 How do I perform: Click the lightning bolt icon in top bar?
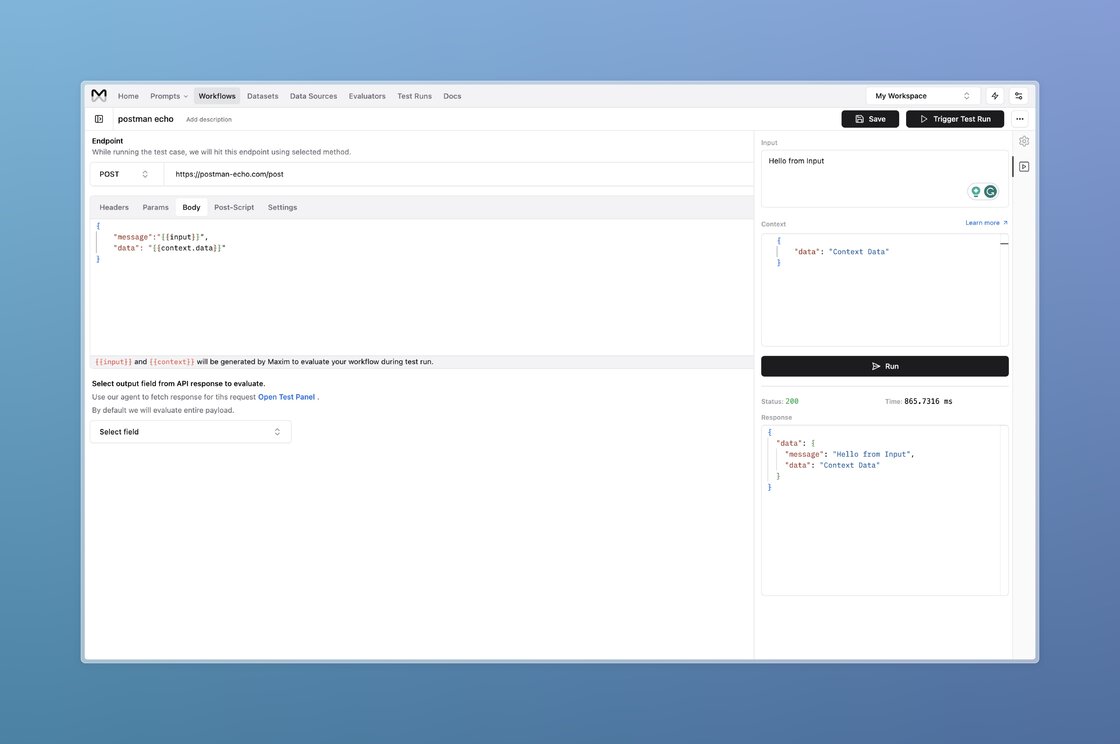(x=994, y=96)
